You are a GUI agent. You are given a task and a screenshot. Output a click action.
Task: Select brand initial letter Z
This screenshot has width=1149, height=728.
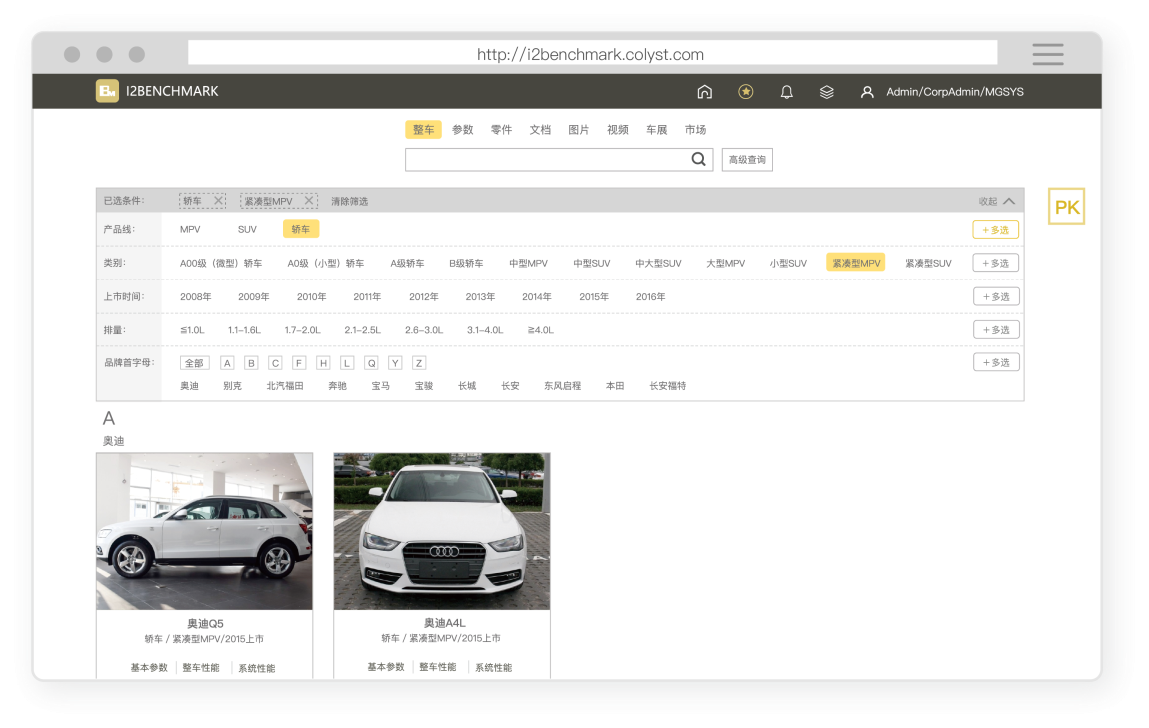(419, 363)
